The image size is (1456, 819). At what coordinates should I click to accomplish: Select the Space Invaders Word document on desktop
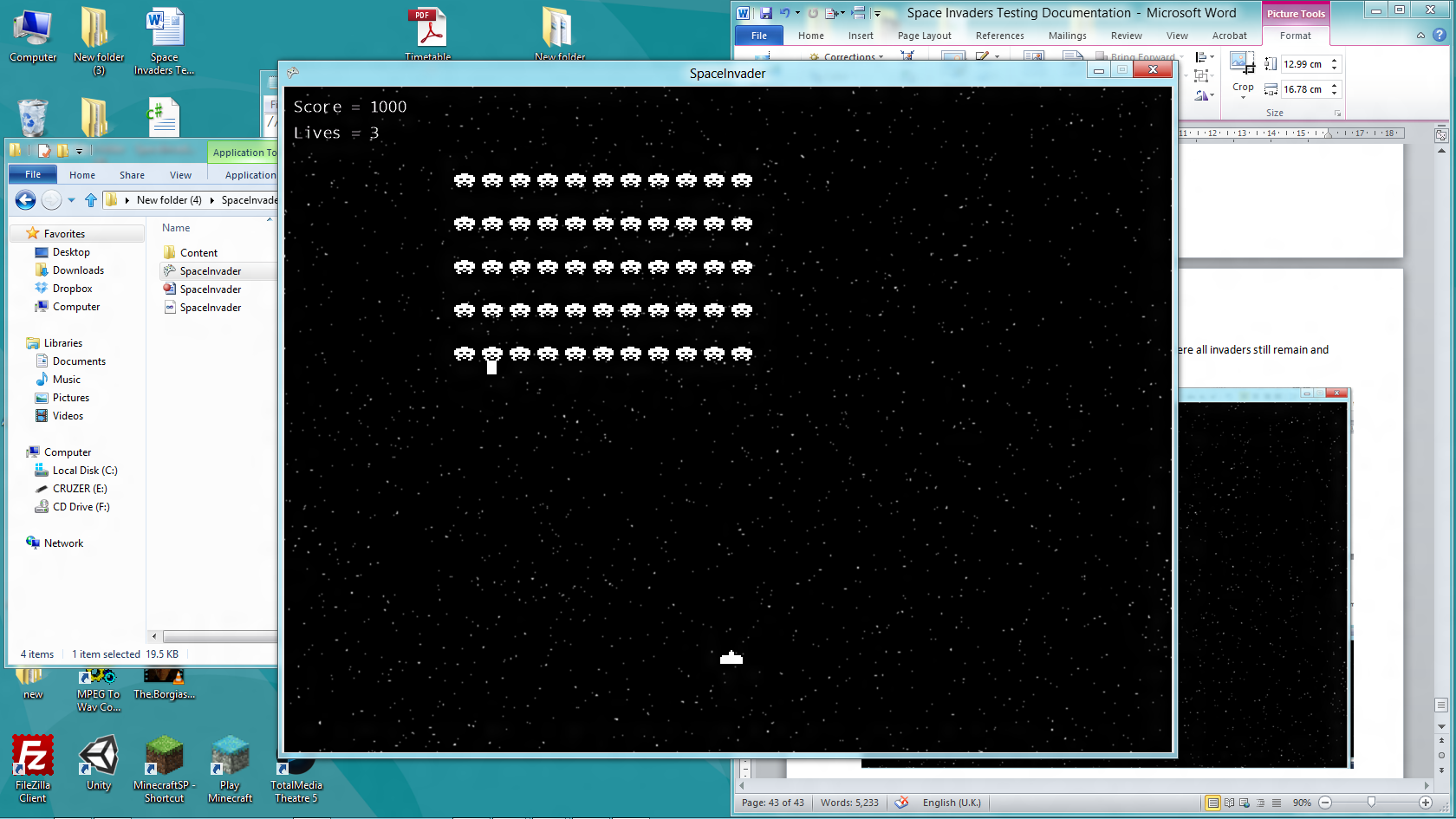coord(164,42)
